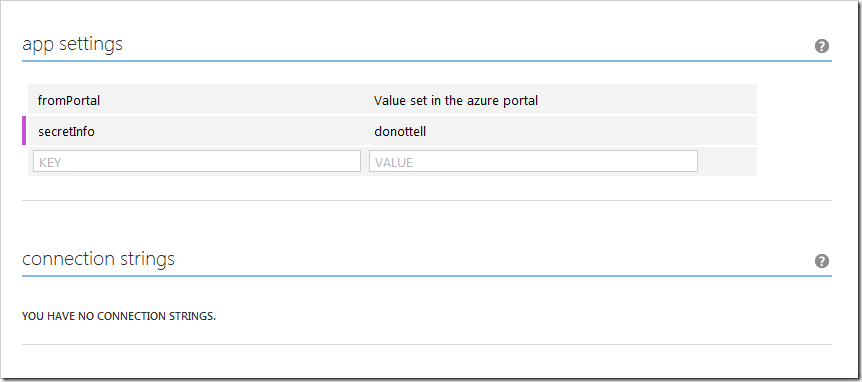
Task: Click the 'You have no connection strings' message
Action: pyautogui.click(x=119, y=317)
